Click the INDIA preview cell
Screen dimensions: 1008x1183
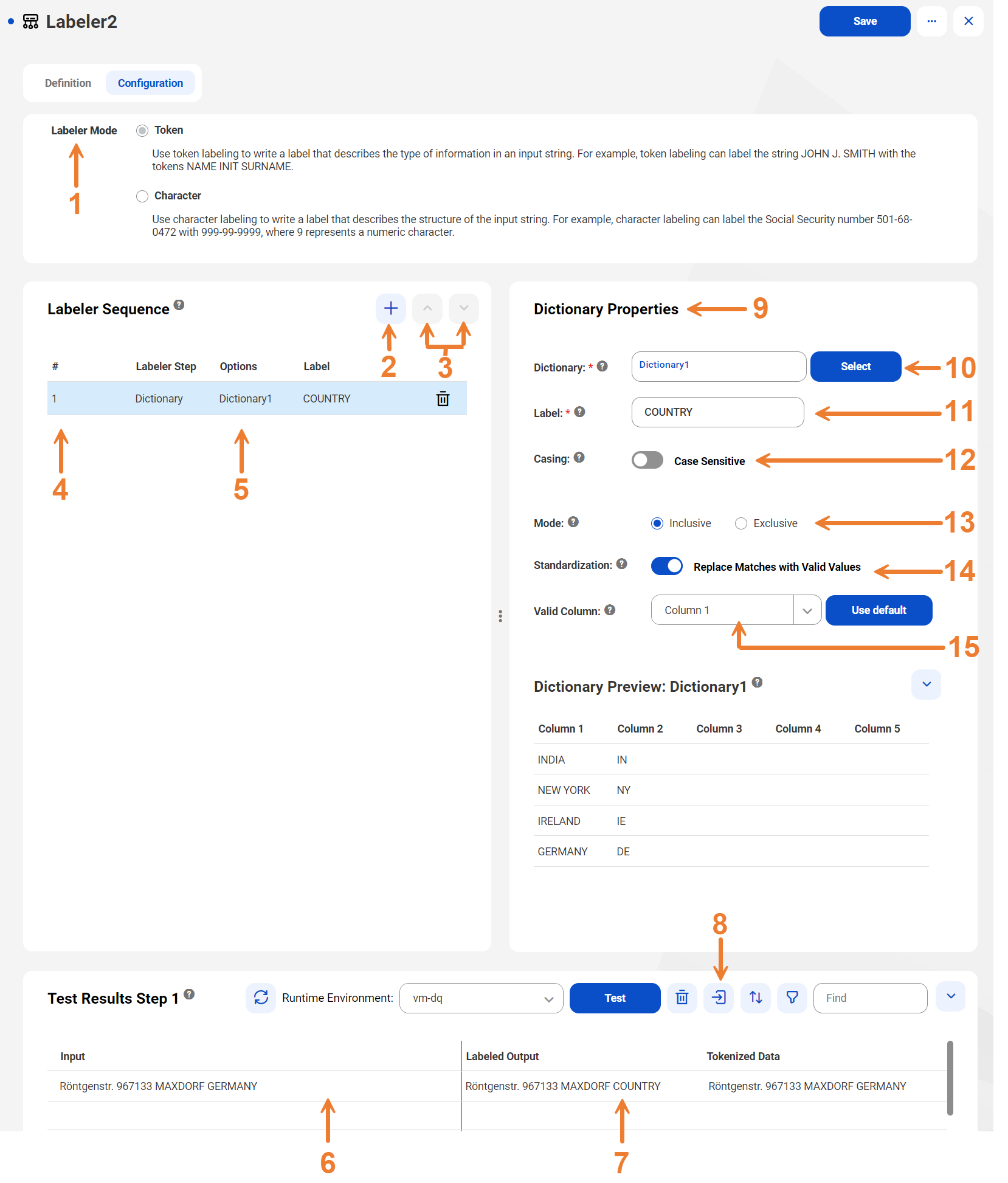pyautogui.click(x=551, y=759)
